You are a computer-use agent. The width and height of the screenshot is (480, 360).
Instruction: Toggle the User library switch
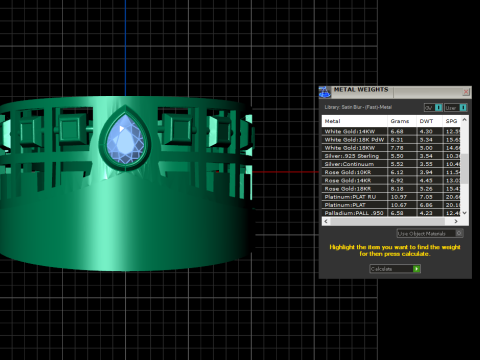(x=456, y=108)
